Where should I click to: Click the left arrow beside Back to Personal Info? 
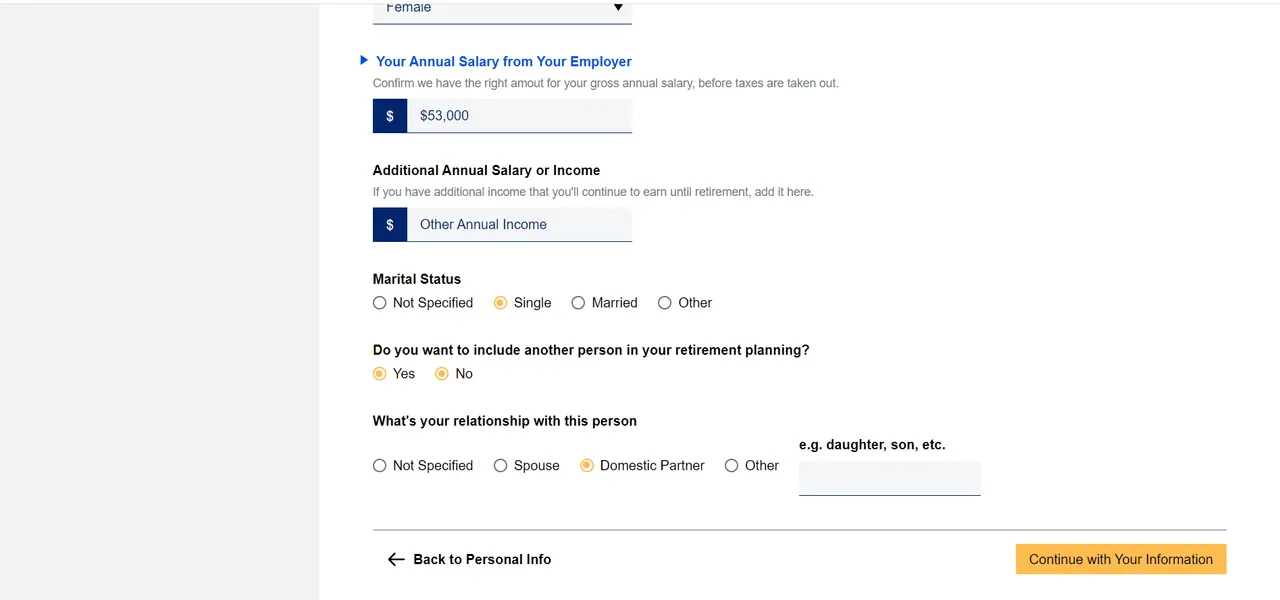(396, 559)
